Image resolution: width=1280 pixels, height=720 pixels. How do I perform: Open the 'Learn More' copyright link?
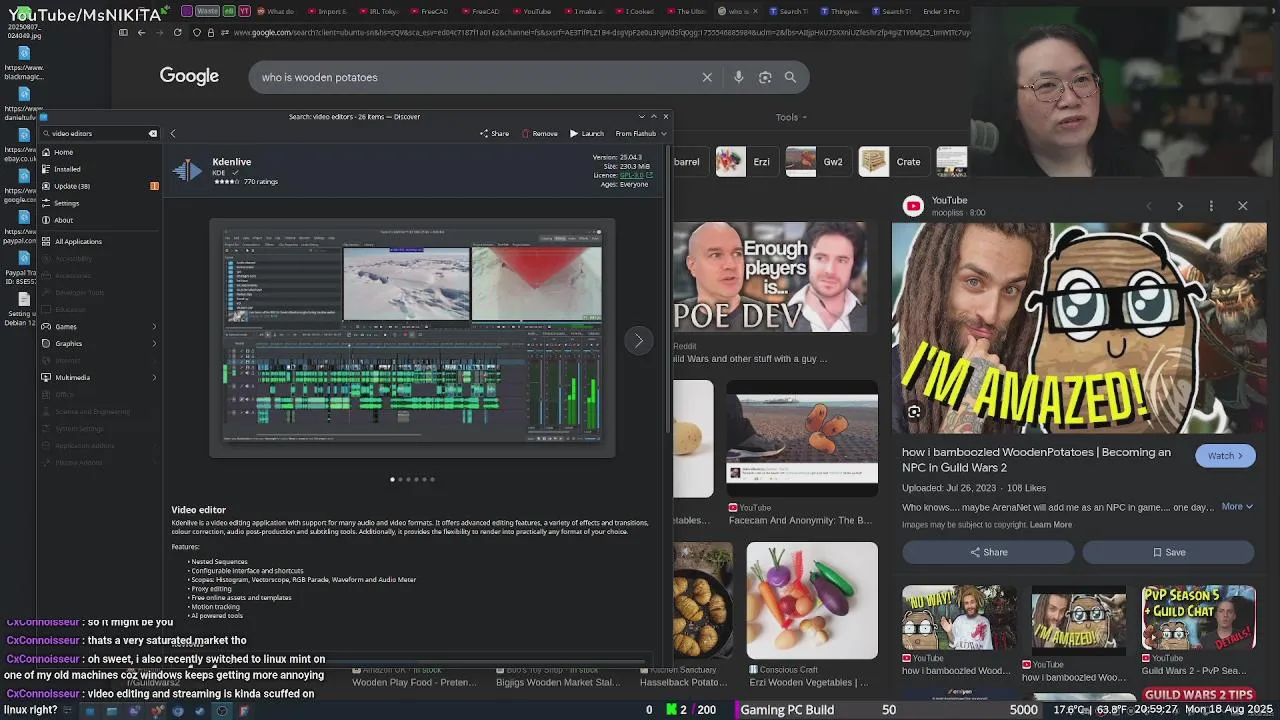[x=1050, y=525]
